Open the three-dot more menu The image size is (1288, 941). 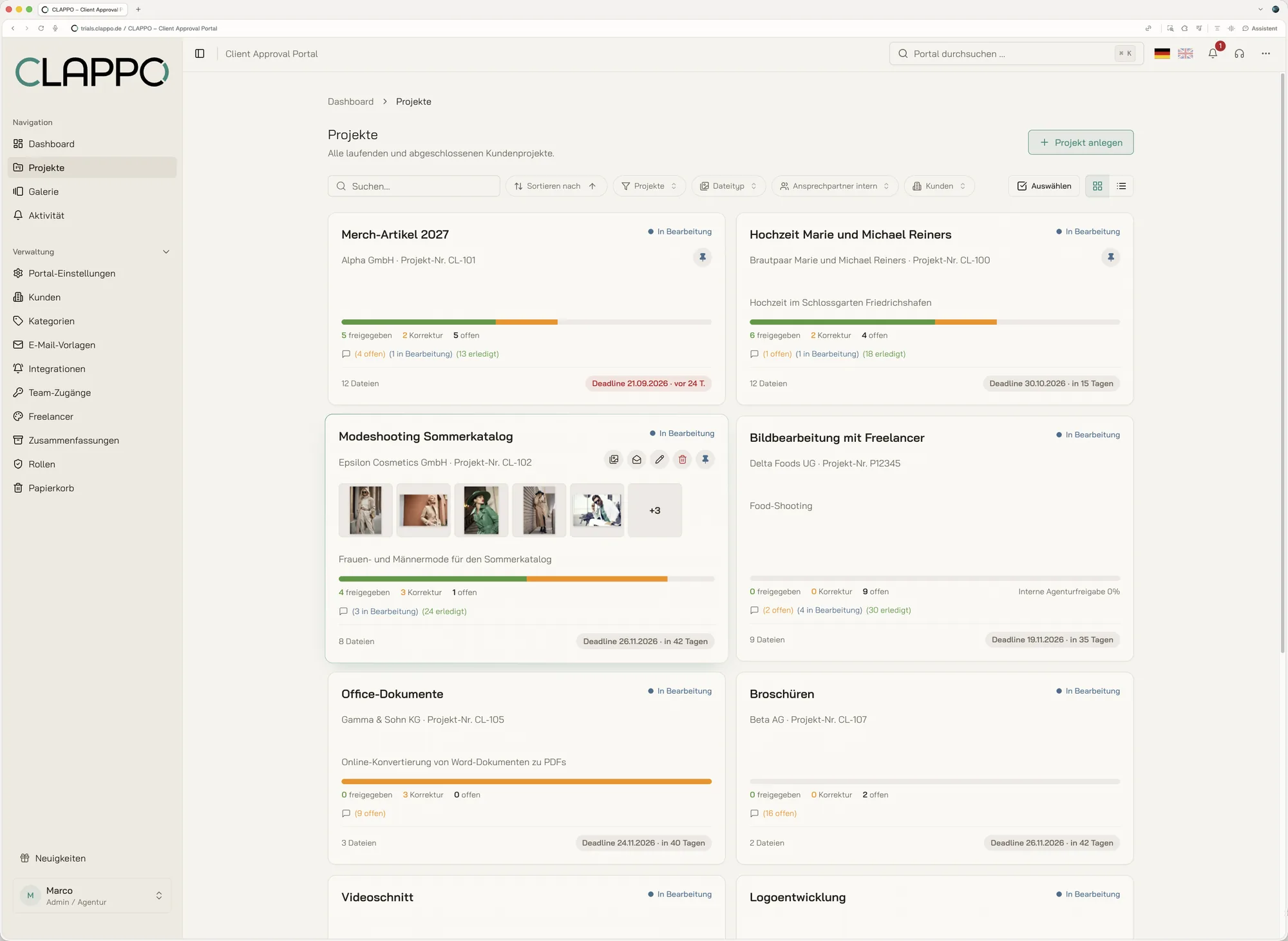[1266, 53]
